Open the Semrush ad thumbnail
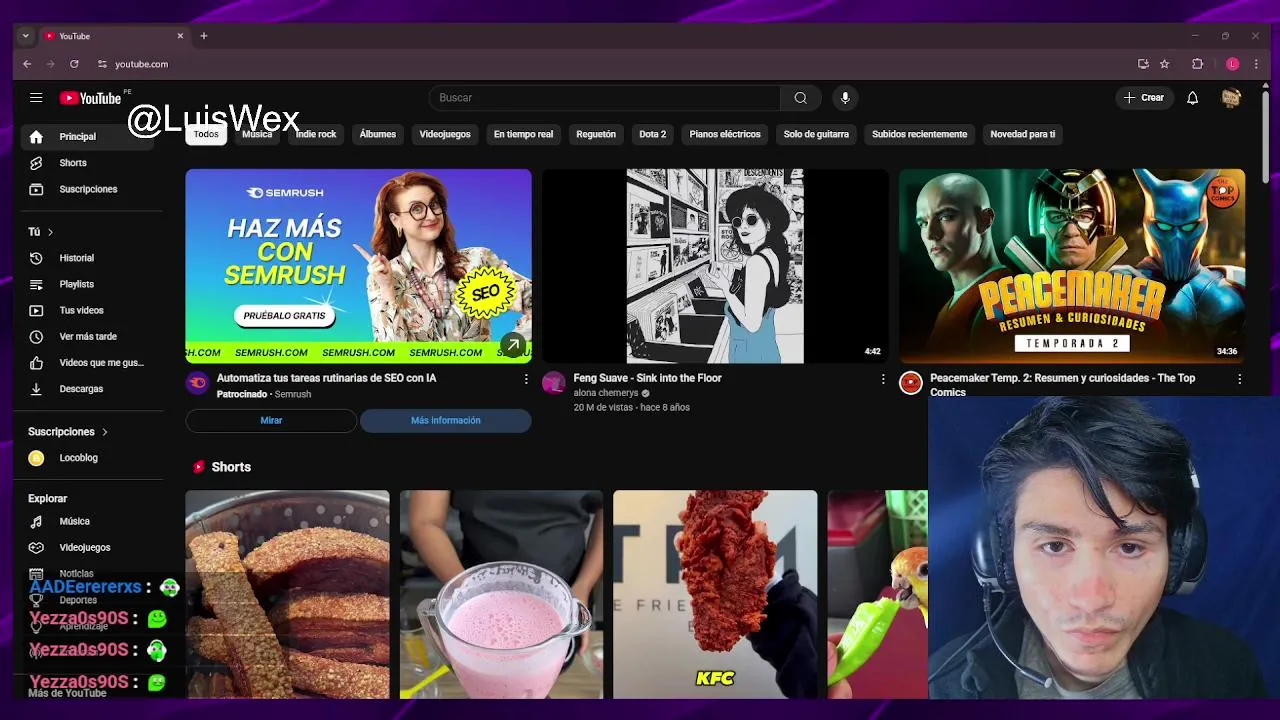Screen dimensions: 1280x720 click(x=358, y=266)
